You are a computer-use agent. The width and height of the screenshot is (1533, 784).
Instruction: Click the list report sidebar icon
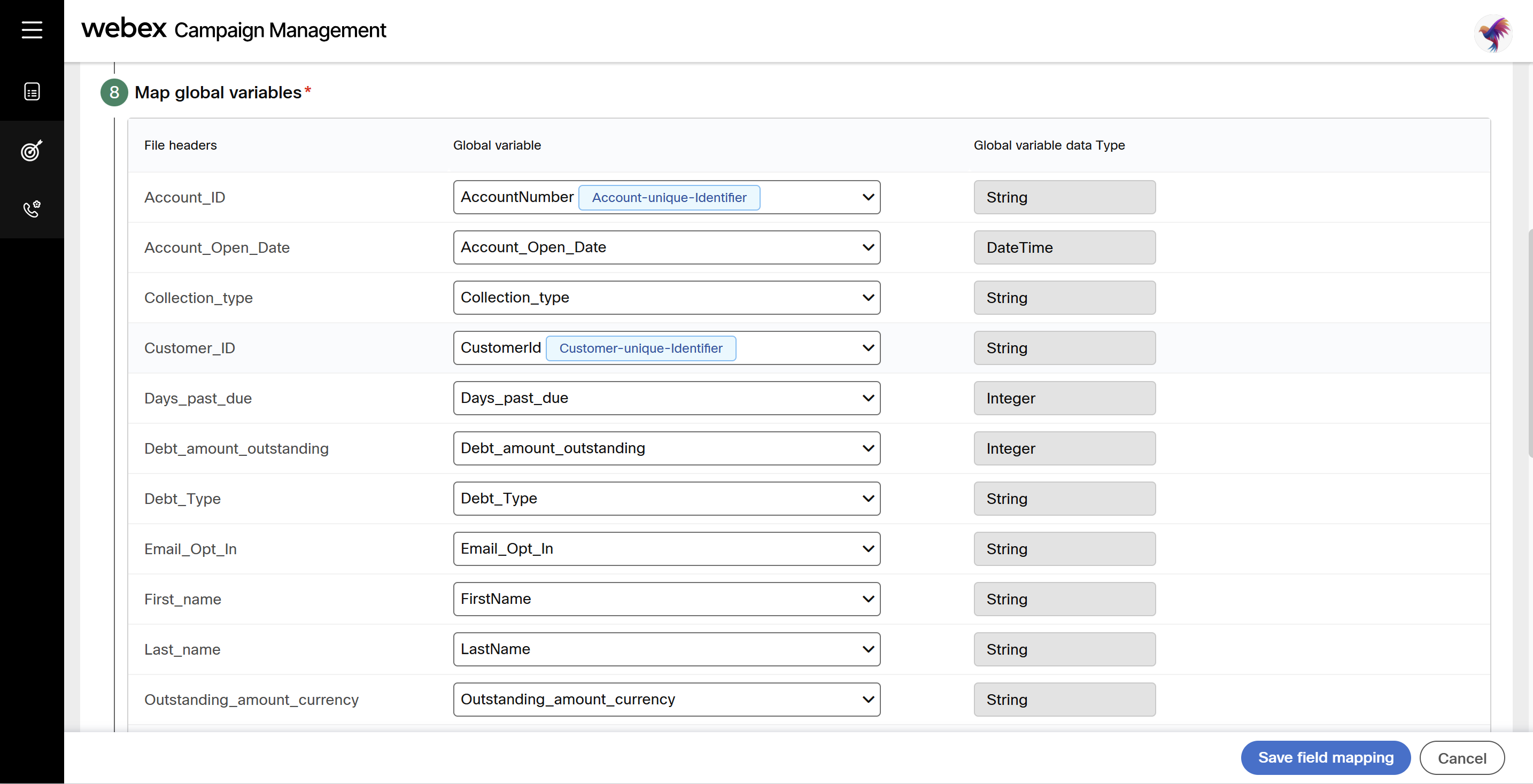click(32, 91)
